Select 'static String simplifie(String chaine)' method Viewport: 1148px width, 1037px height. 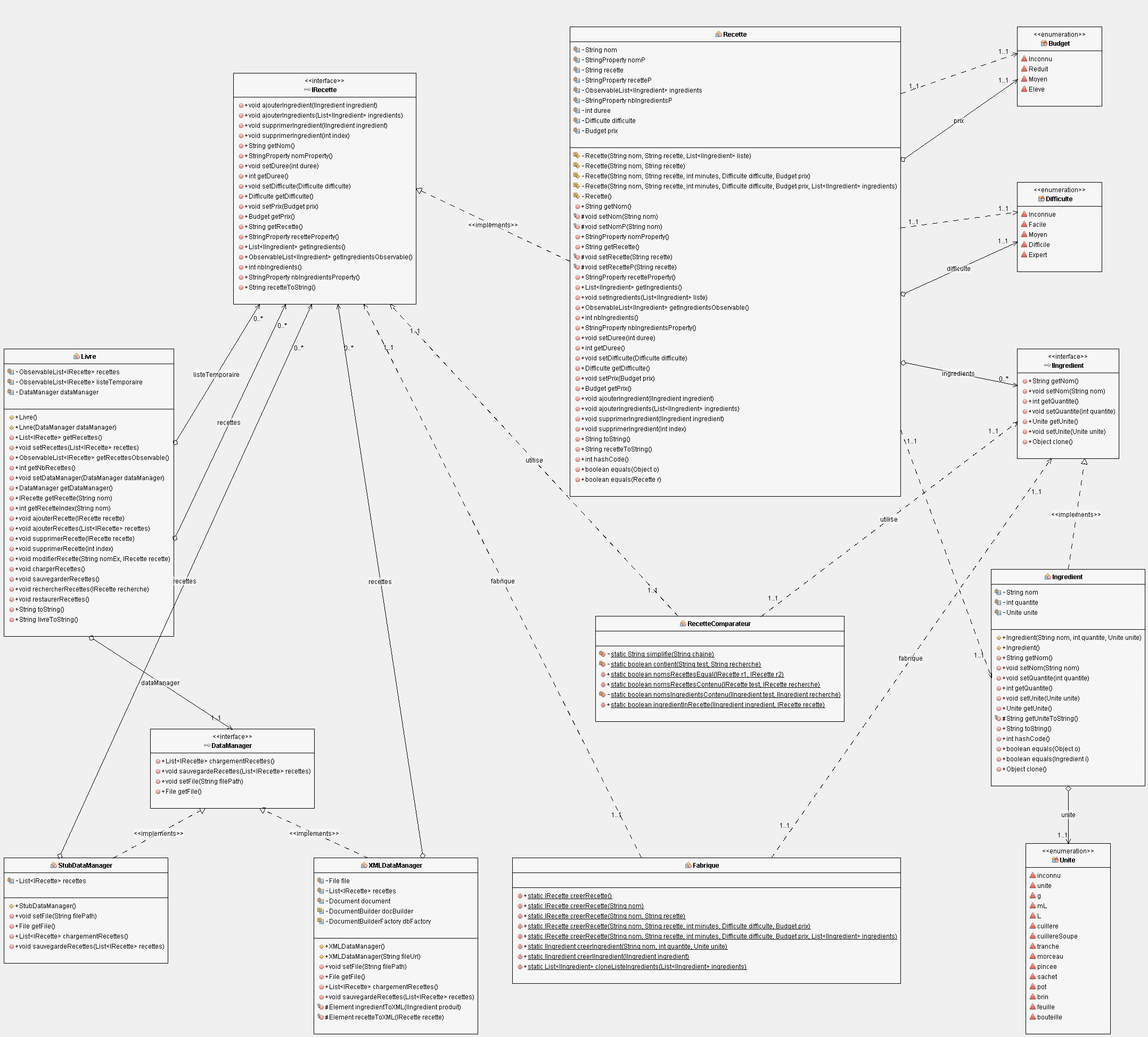[x=662, y=655]
